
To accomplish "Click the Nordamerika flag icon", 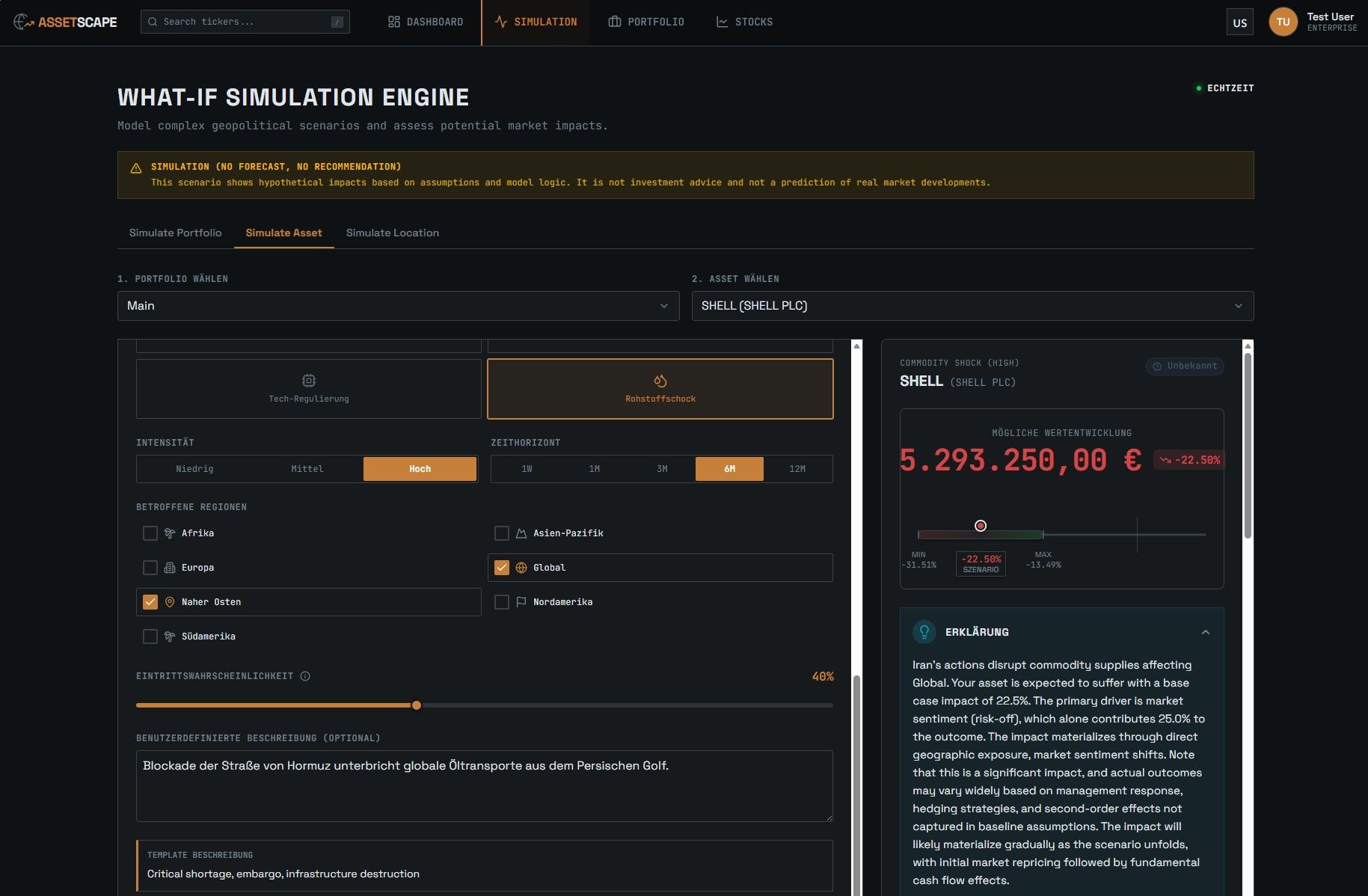I will coord(521,602).
